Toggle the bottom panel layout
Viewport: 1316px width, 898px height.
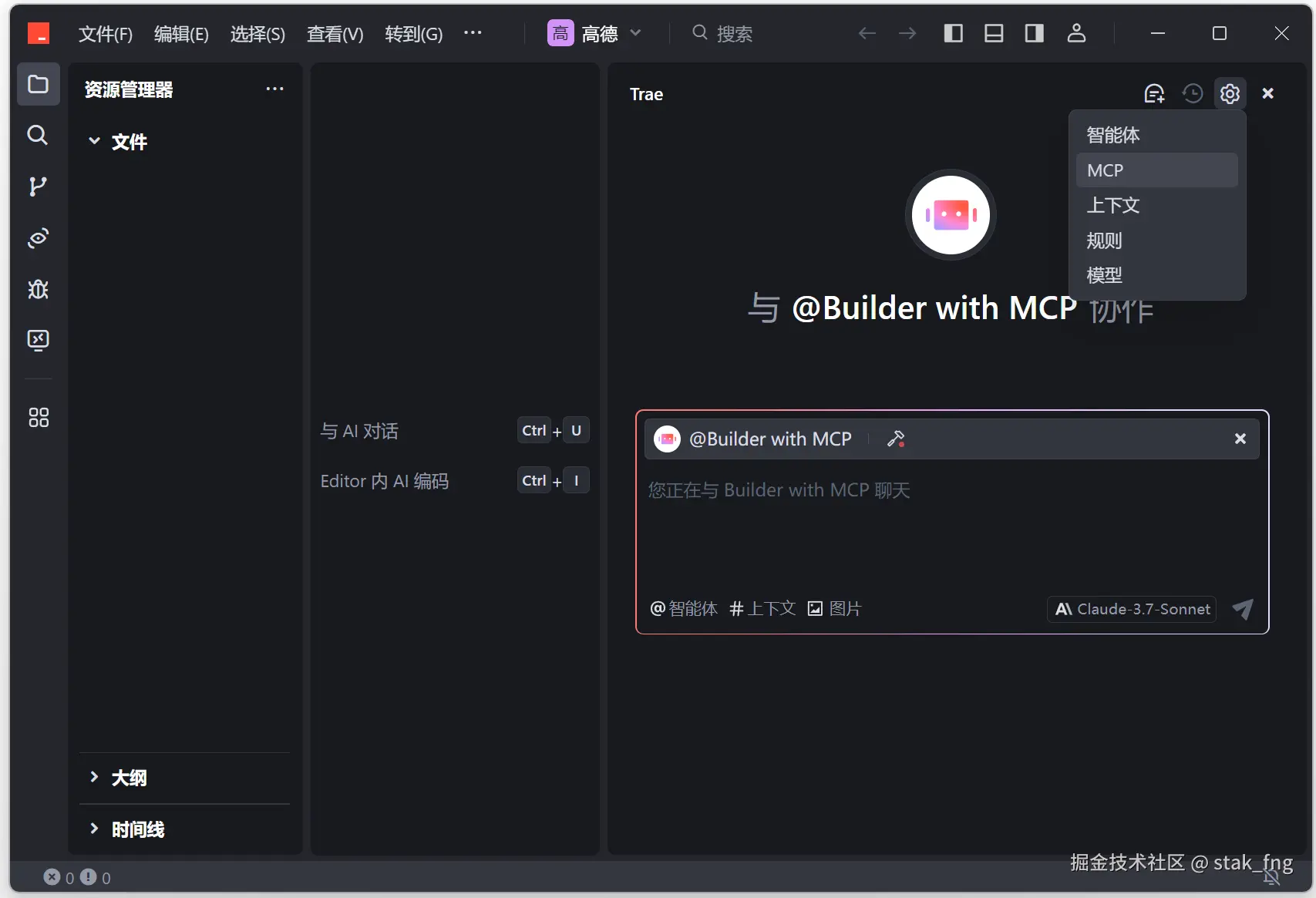point(994,33)
